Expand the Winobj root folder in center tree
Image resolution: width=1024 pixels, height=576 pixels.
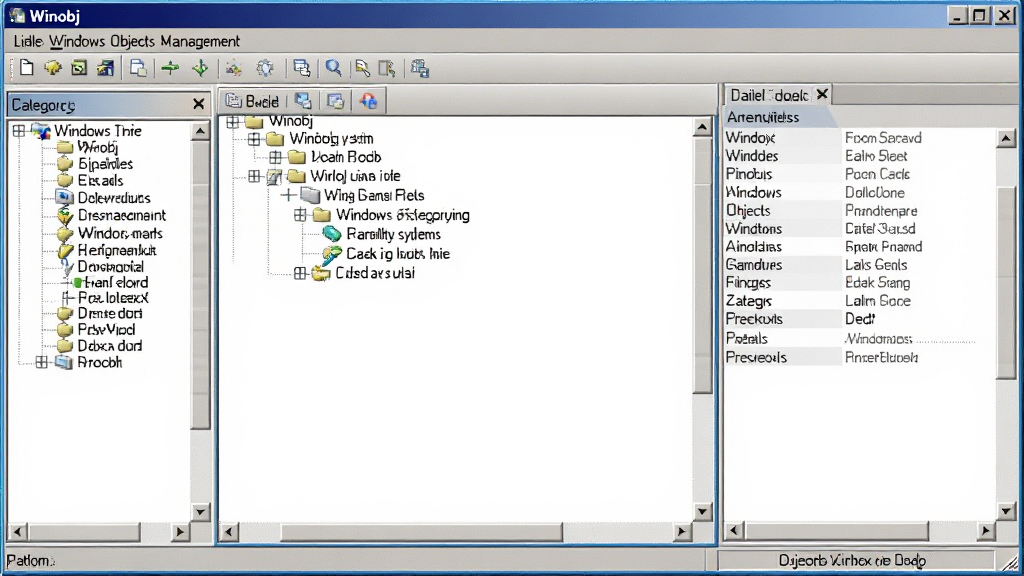(232, 121)
